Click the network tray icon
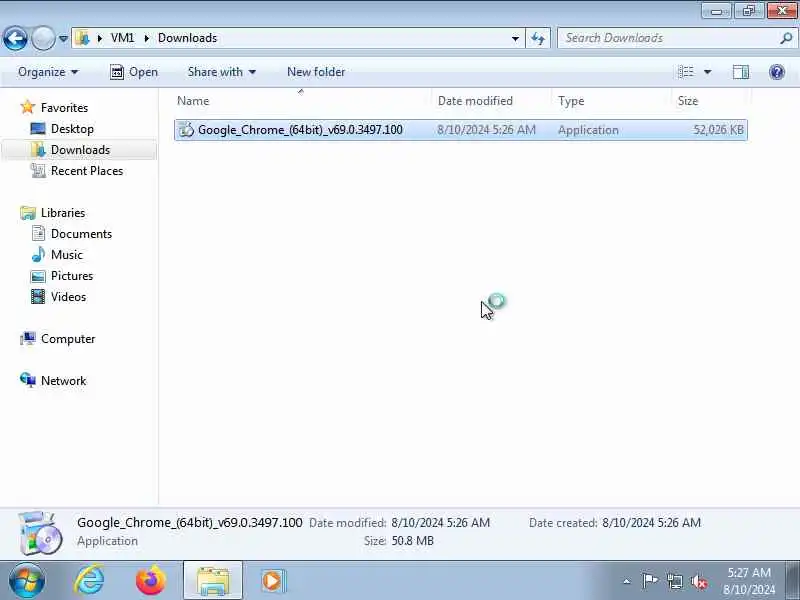 coord(674,581)
